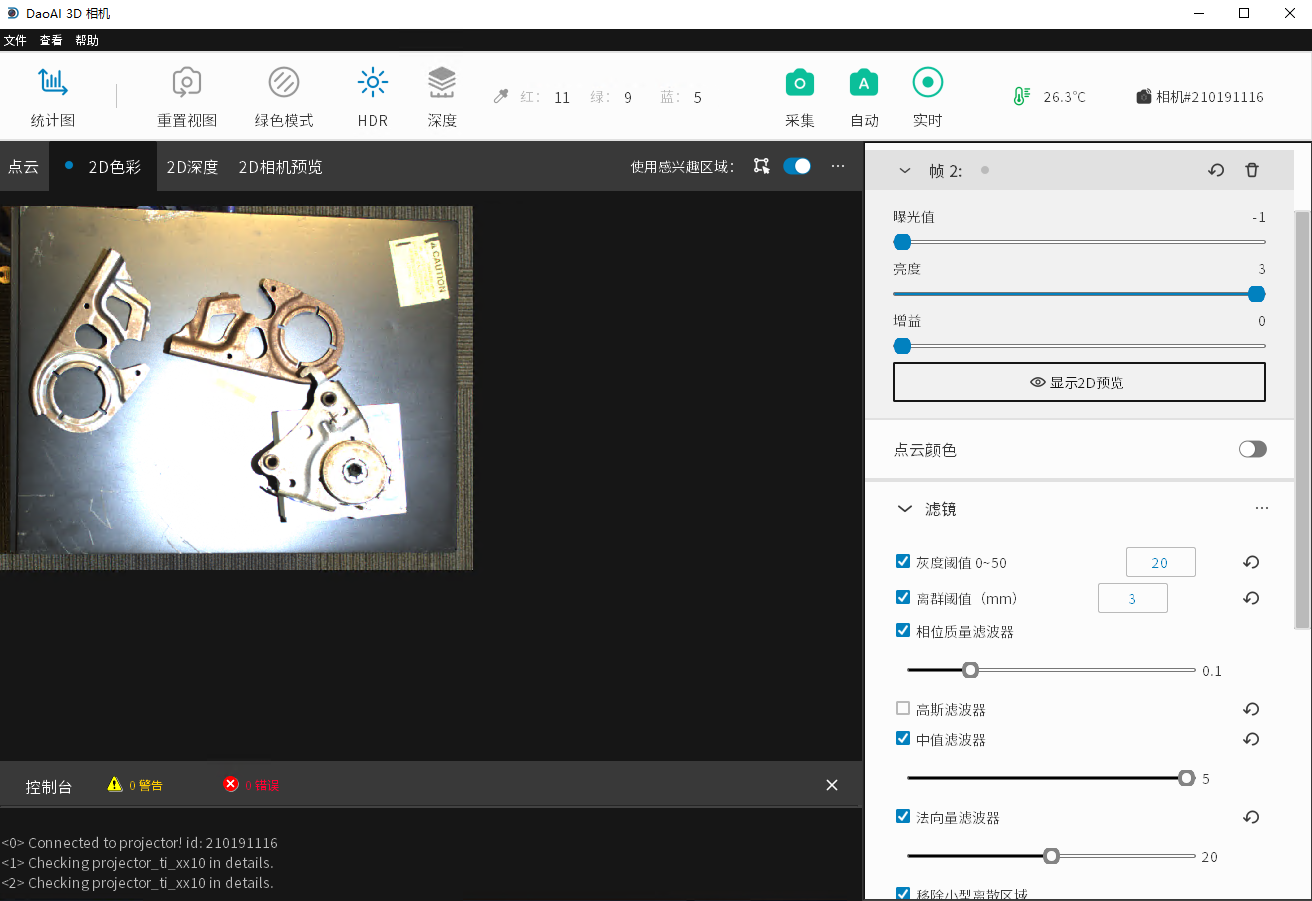Collapse the 滤镜 filters section

(x=905, y=509)
